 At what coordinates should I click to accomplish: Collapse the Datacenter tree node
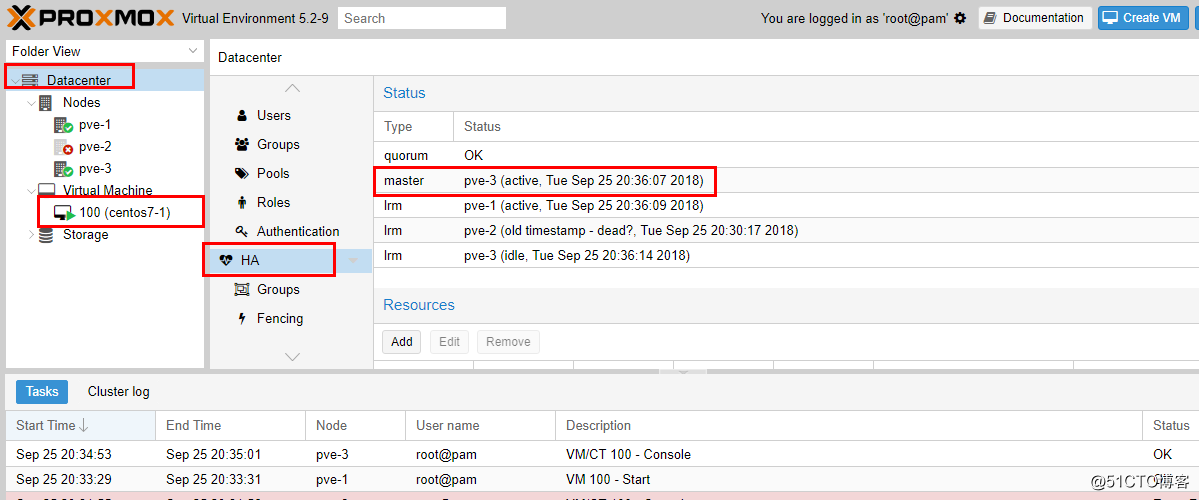coord(15,81)
